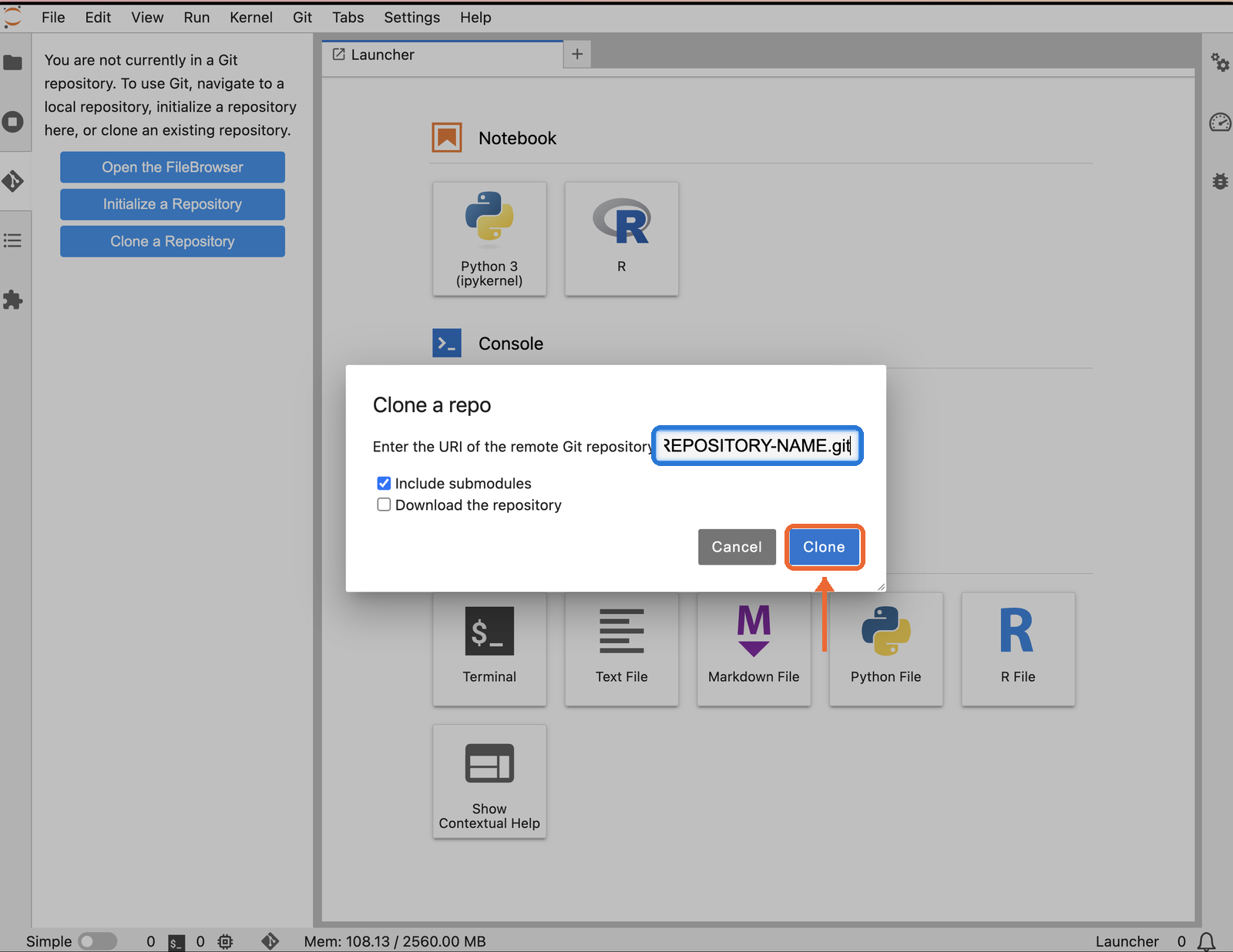This screenshot has width=1233, height=952.
Task: Uncheck Include submodules checkbox
Action: 384,483
